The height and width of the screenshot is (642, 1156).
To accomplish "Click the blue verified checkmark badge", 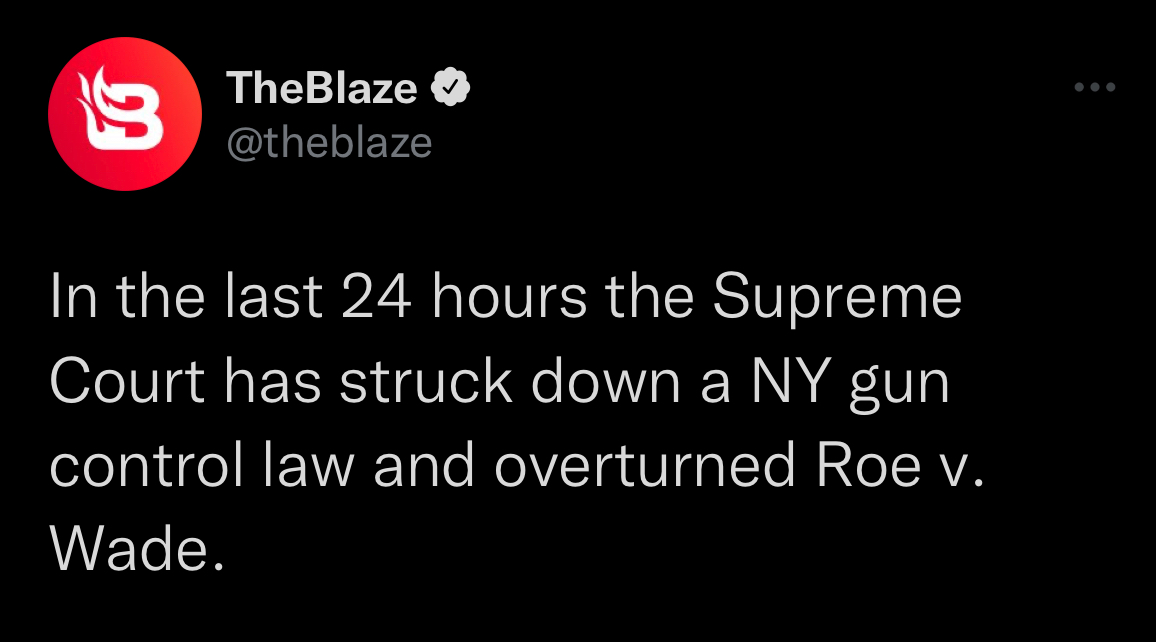I will (450, 88).
